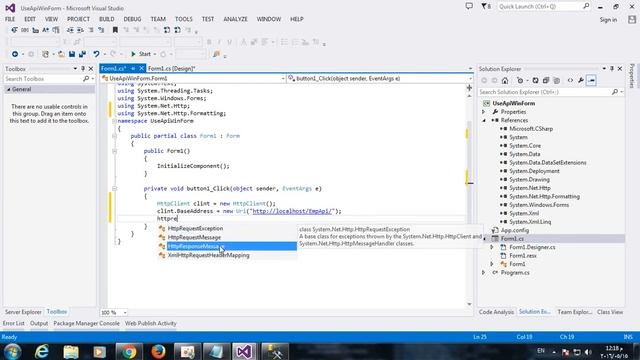640x360 pixels.
Task: Open the Error List tab
Action: pyautogui.click(x=13, y=323)
